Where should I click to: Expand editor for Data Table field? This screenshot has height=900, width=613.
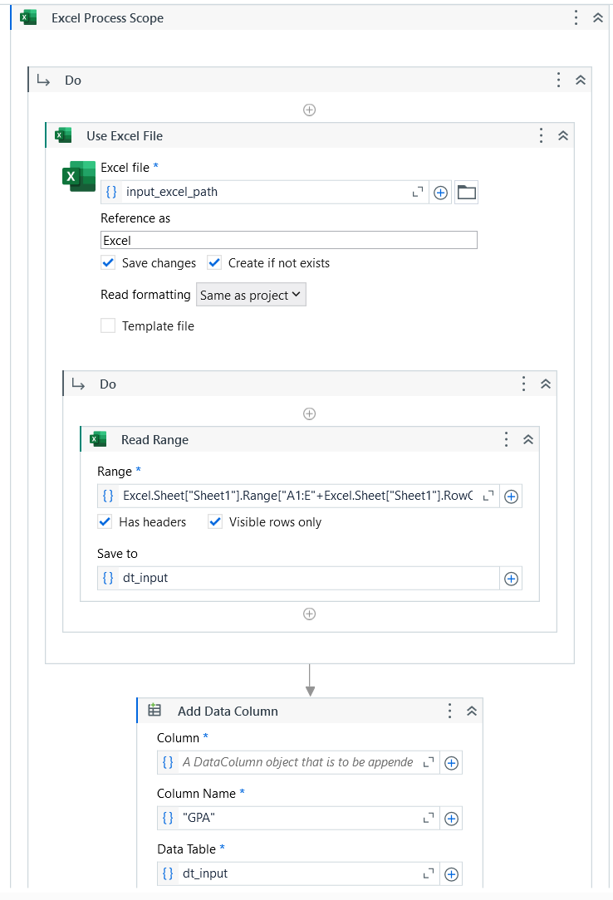pos(429,874)
